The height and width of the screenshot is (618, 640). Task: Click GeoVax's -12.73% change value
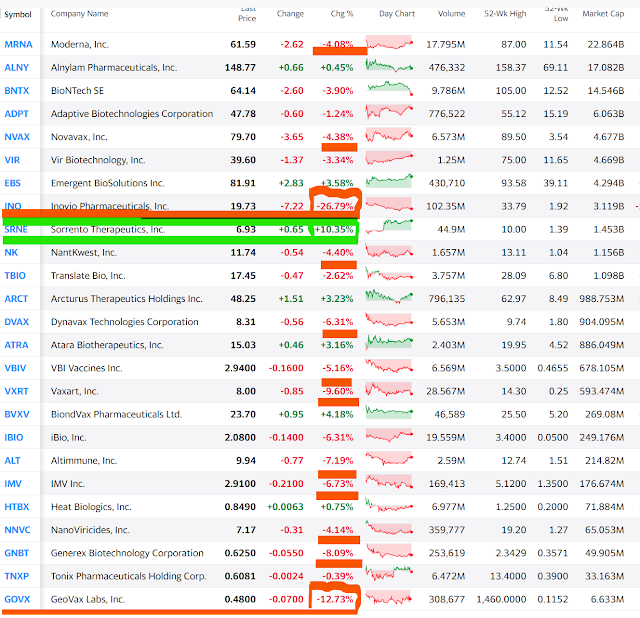point(335,599)
